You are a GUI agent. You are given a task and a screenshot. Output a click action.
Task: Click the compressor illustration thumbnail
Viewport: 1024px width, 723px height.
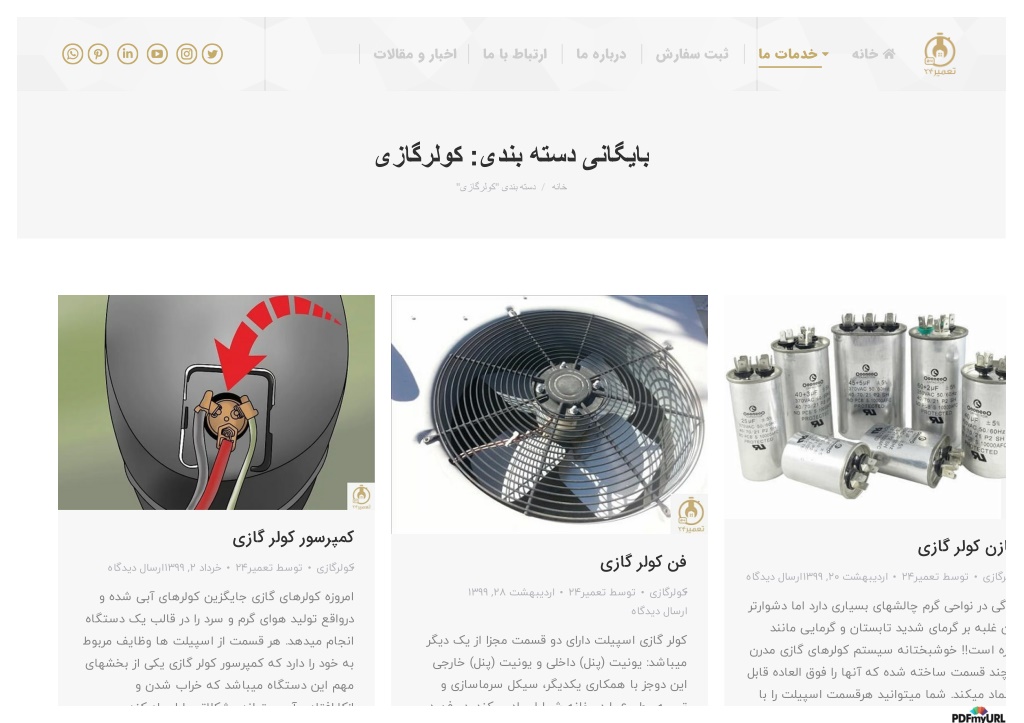click(x=216, y=402)
